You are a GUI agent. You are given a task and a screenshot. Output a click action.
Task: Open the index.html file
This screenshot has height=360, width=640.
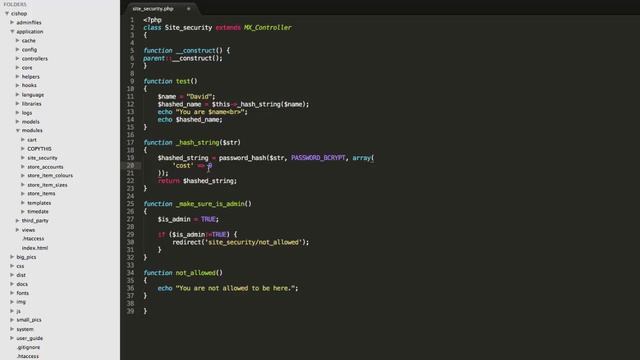tap(35, 248)
